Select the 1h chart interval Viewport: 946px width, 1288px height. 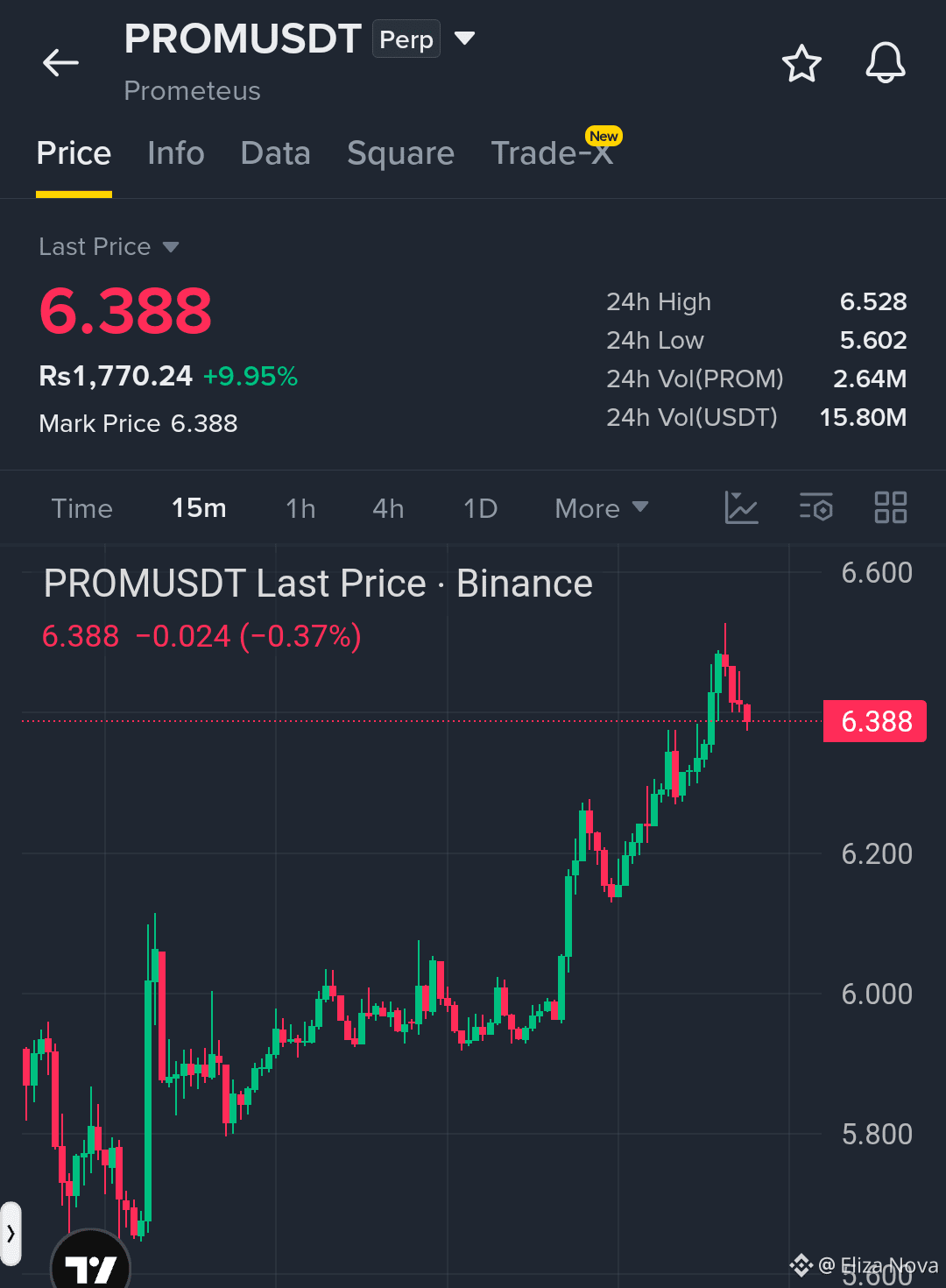tap(300, 508)
